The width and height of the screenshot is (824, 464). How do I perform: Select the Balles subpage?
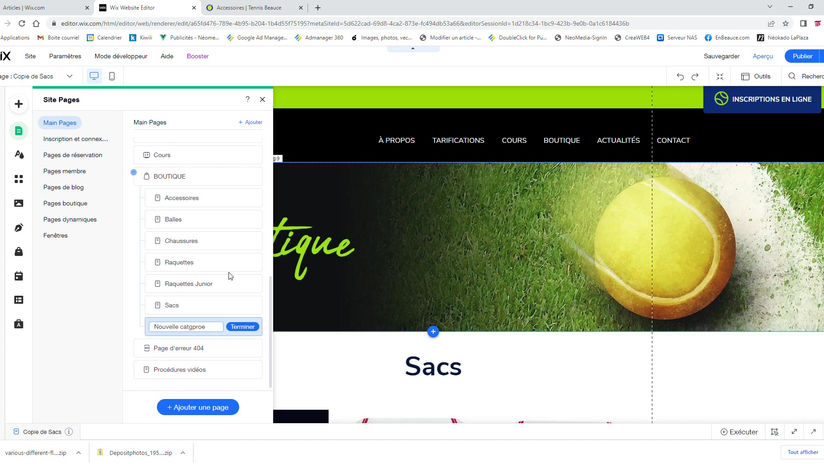pos(203,220)
